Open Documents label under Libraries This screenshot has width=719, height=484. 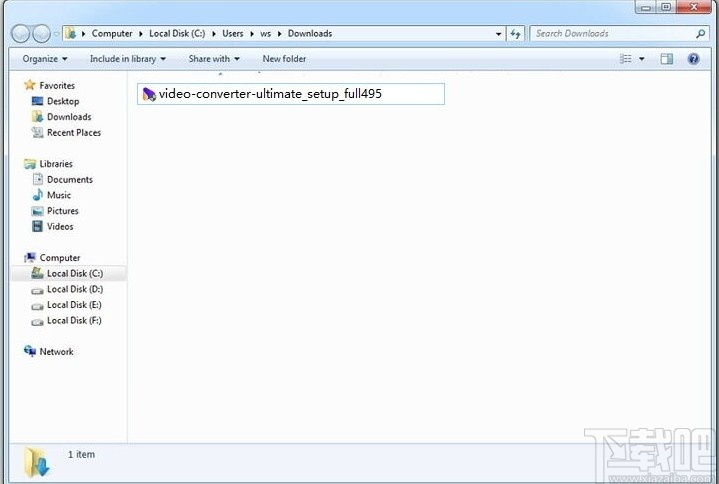tap(70, 179)
